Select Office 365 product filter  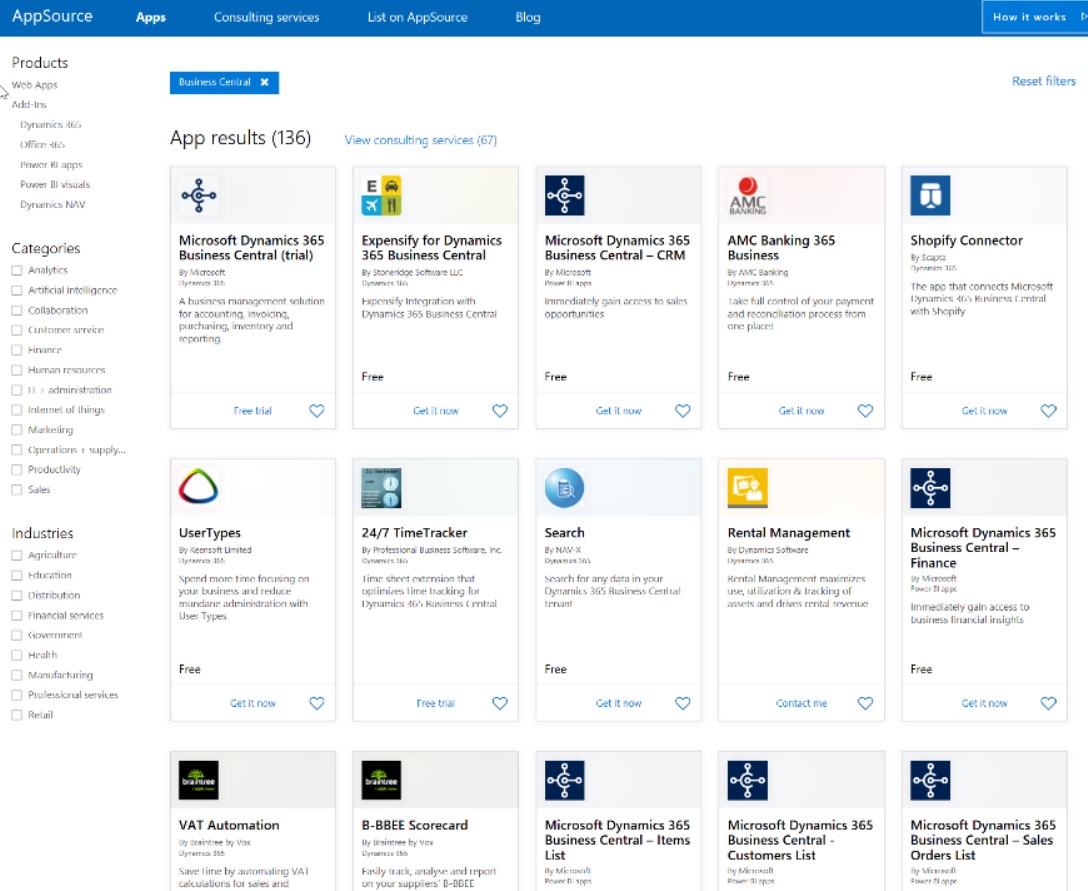tap(42, 145)
